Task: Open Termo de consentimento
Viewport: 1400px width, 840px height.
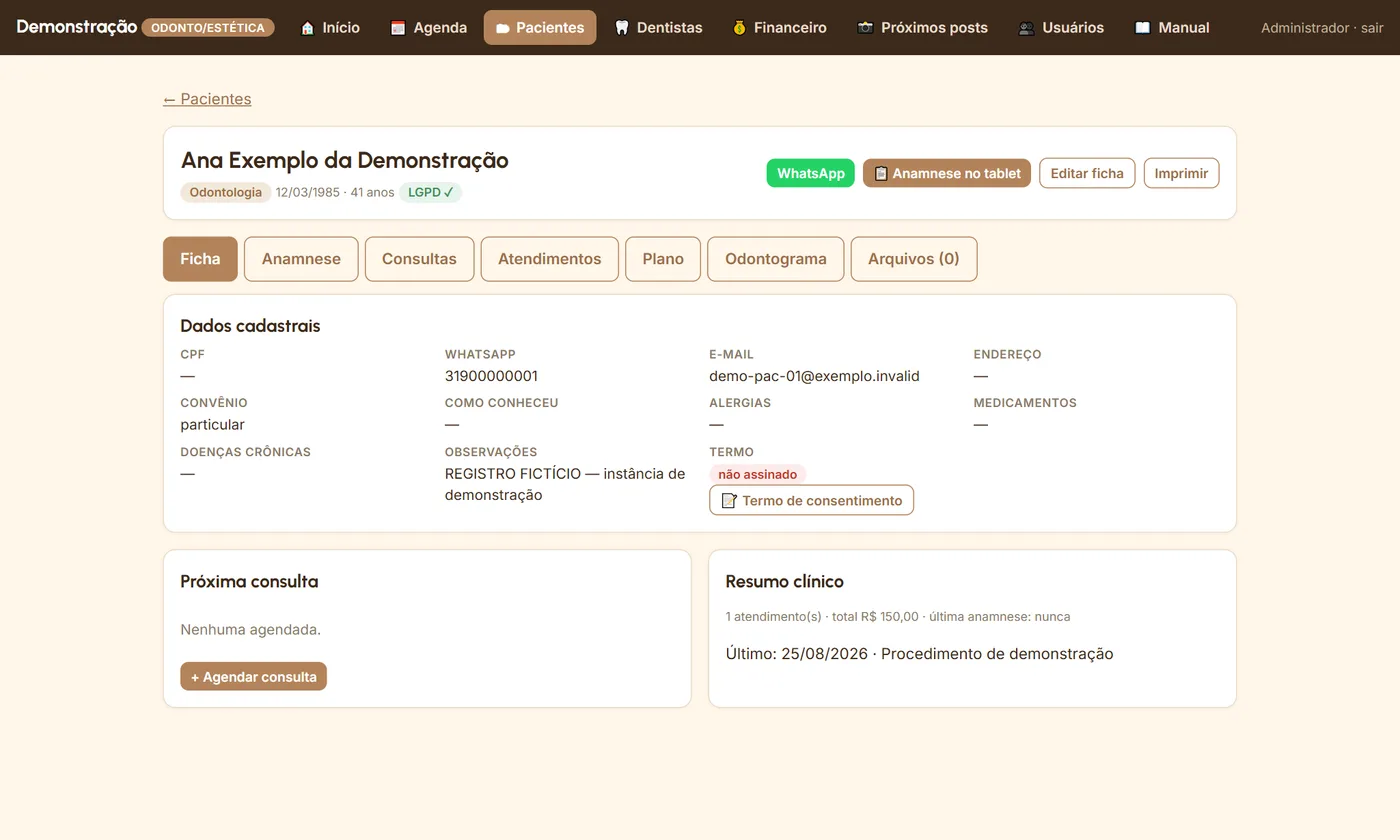Action: (x=811, y=500)
